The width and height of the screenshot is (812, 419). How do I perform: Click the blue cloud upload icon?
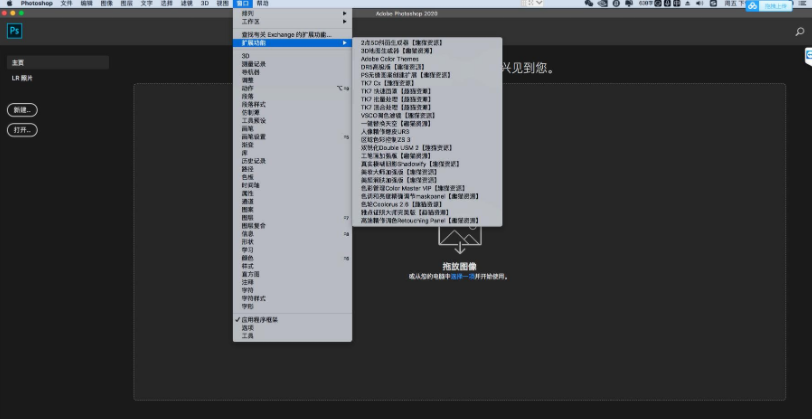752,6
